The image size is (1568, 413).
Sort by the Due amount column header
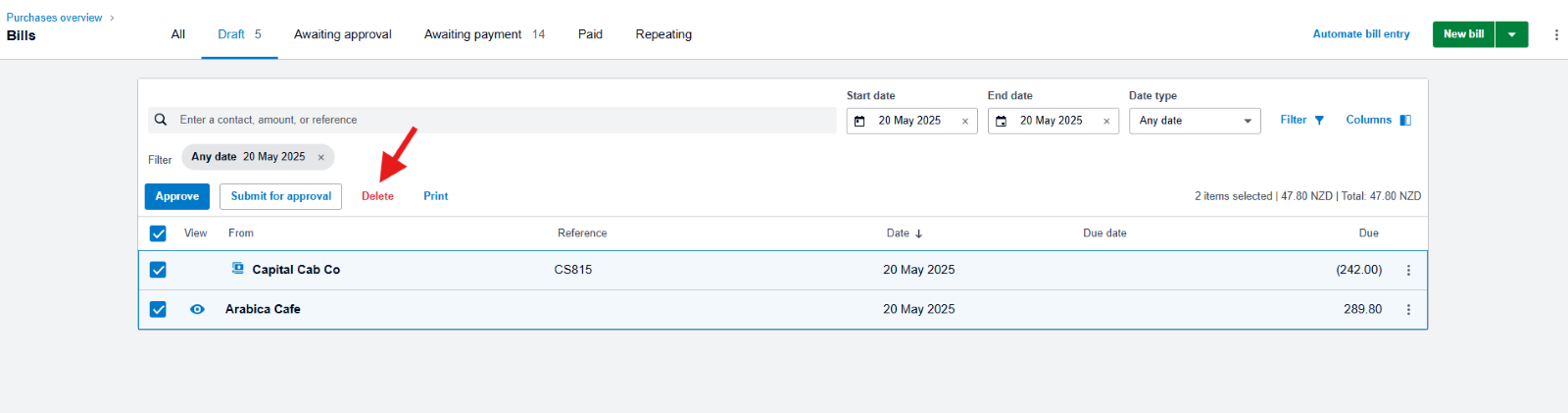point(1369,233)
